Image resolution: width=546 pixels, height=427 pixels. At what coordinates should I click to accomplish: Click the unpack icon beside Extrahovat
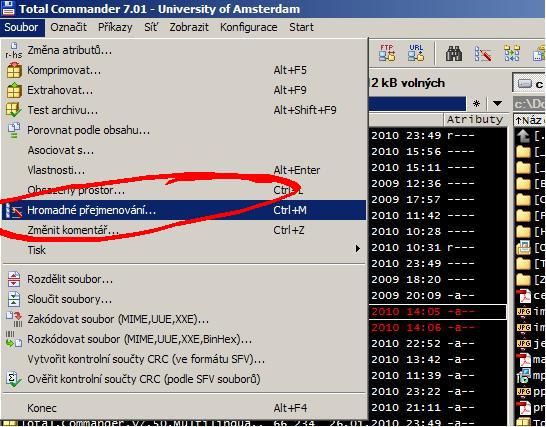[x=14, y=90]
